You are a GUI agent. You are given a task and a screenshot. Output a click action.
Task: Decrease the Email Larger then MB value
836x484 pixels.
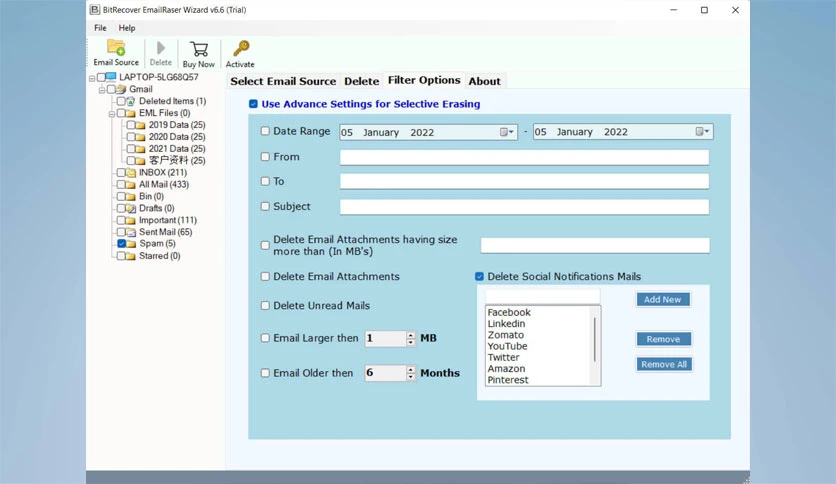[411, 342]
